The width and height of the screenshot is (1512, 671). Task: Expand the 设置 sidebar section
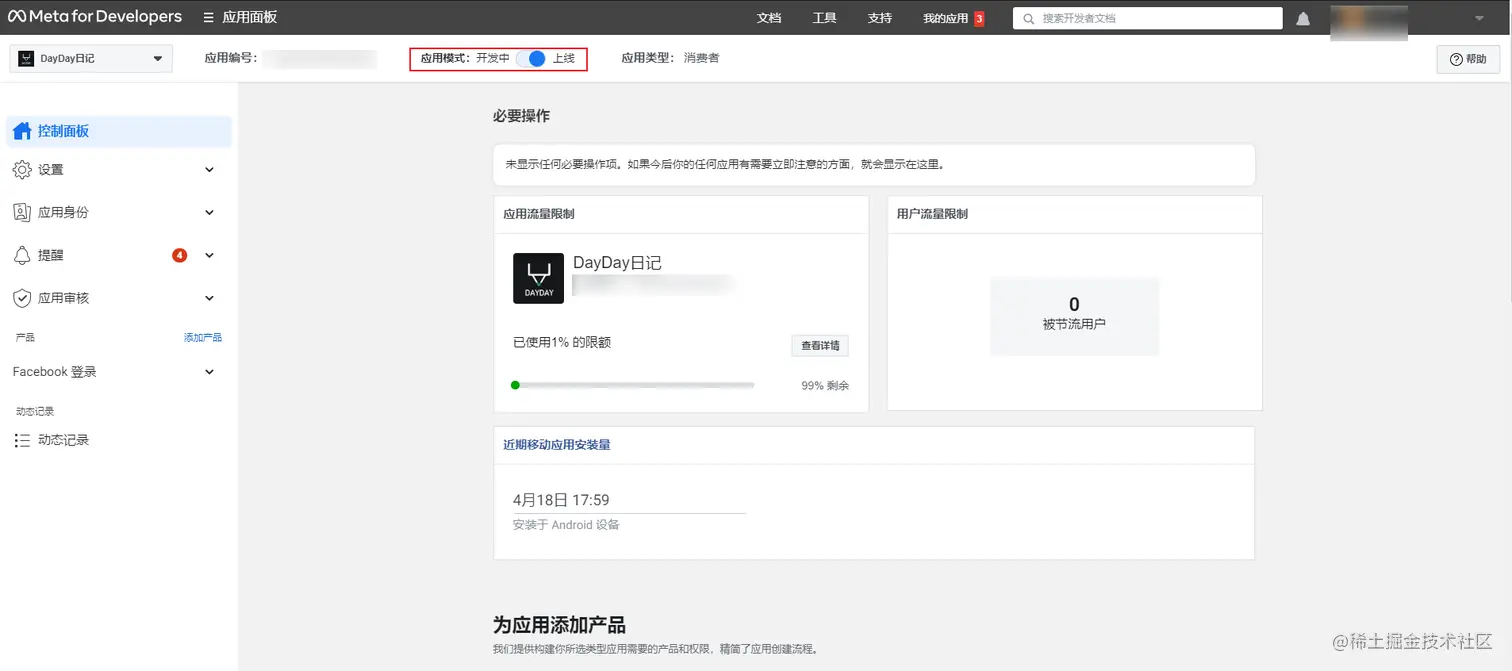tap(209, 170)
